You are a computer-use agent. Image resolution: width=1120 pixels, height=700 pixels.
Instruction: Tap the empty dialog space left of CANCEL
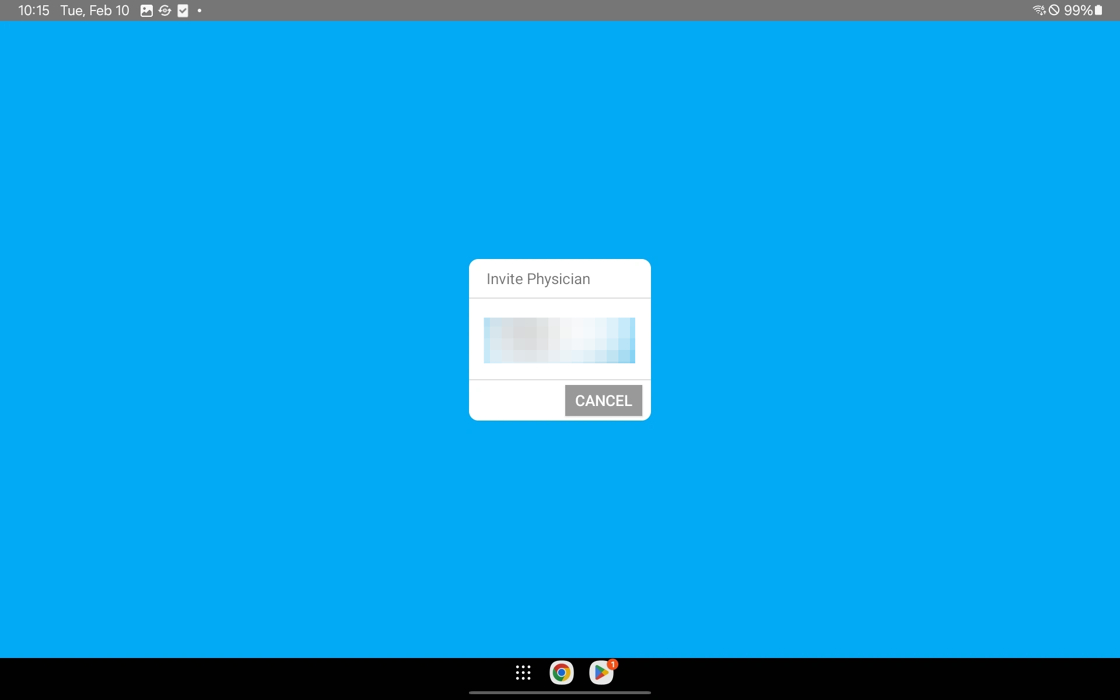coord(515,400)
